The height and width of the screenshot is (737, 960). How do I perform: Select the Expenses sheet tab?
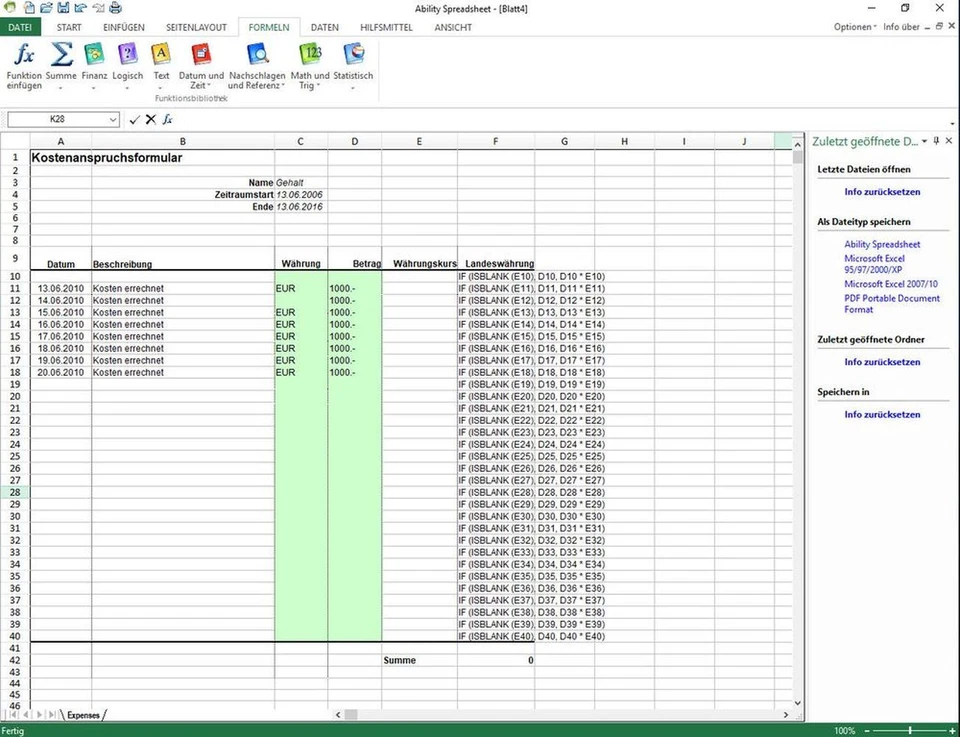coord(83,715)
